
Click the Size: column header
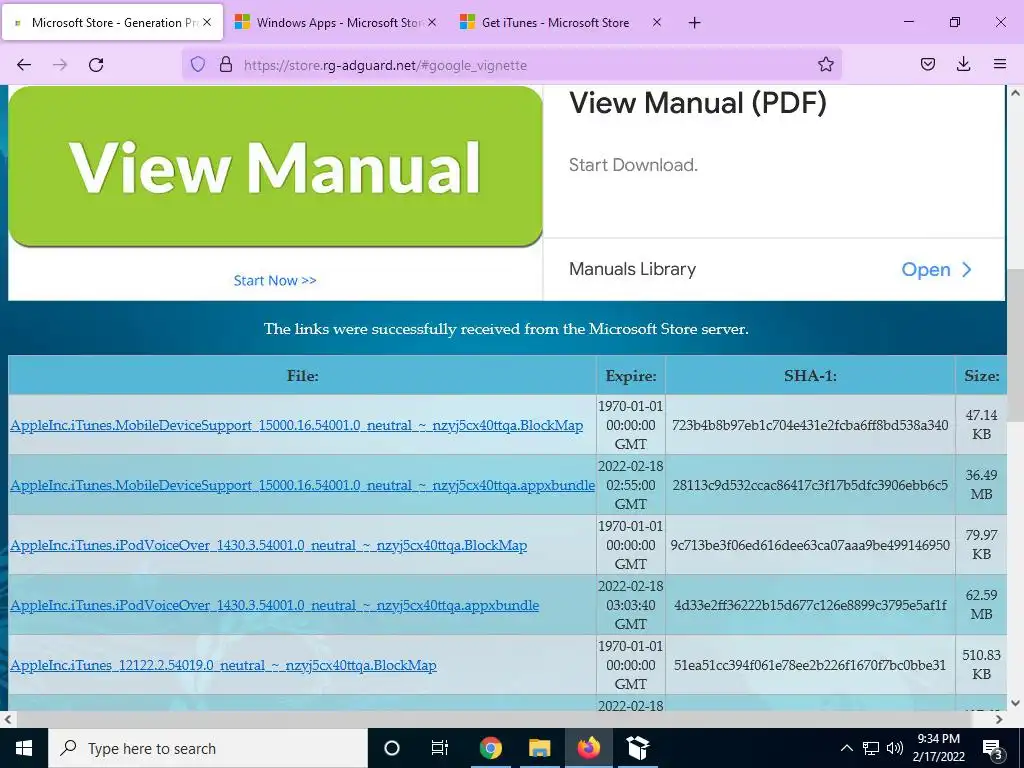982,376
